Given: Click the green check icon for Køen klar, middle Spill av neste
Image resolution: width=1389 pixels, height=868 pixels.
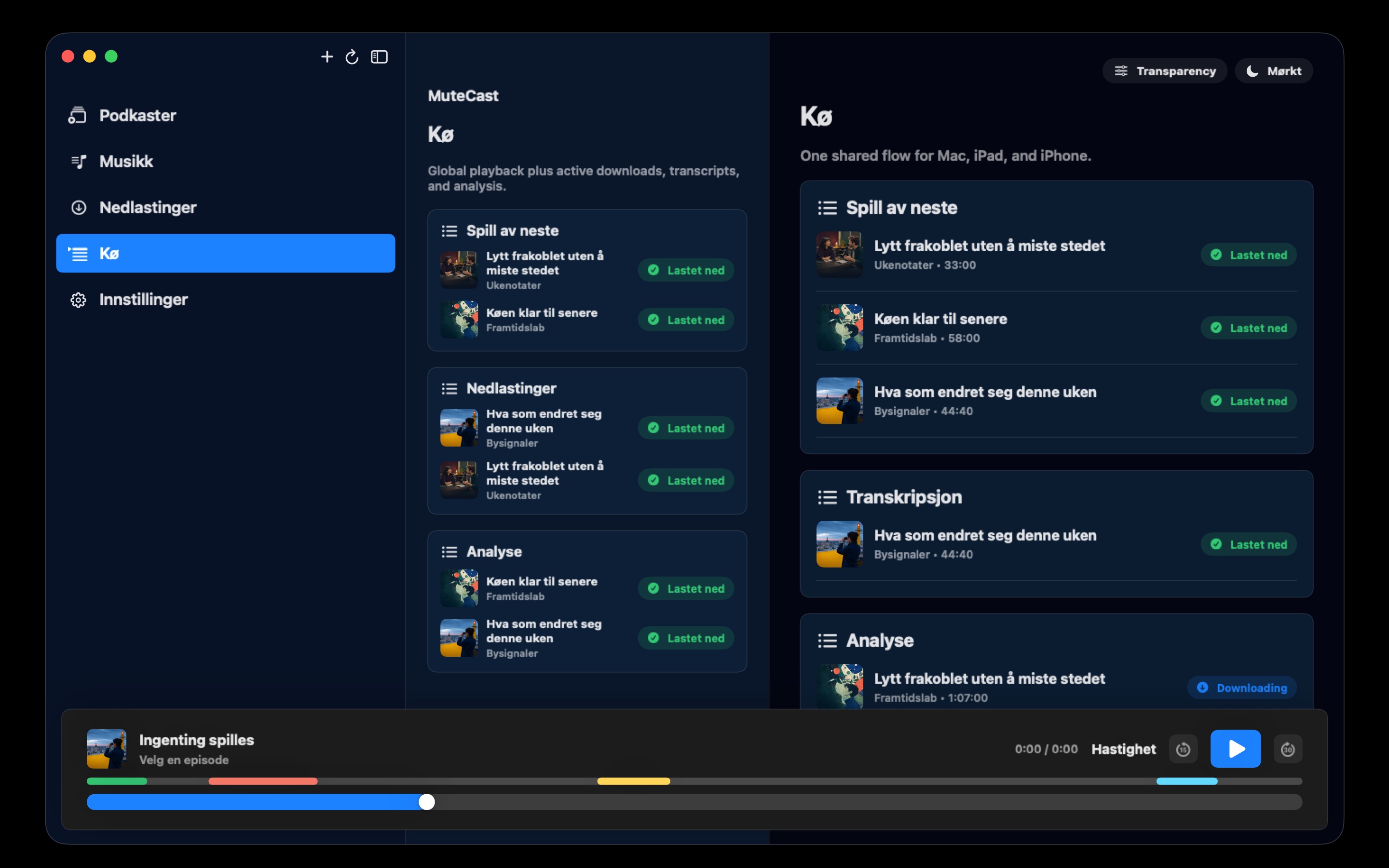Looking at the screenshot, I should (653, 320).
